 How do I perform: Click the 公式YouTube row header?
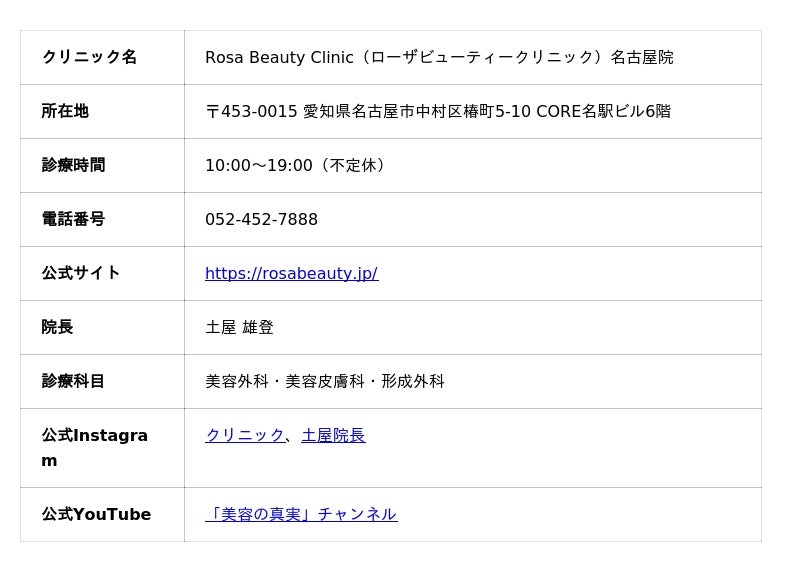(96, 514)
